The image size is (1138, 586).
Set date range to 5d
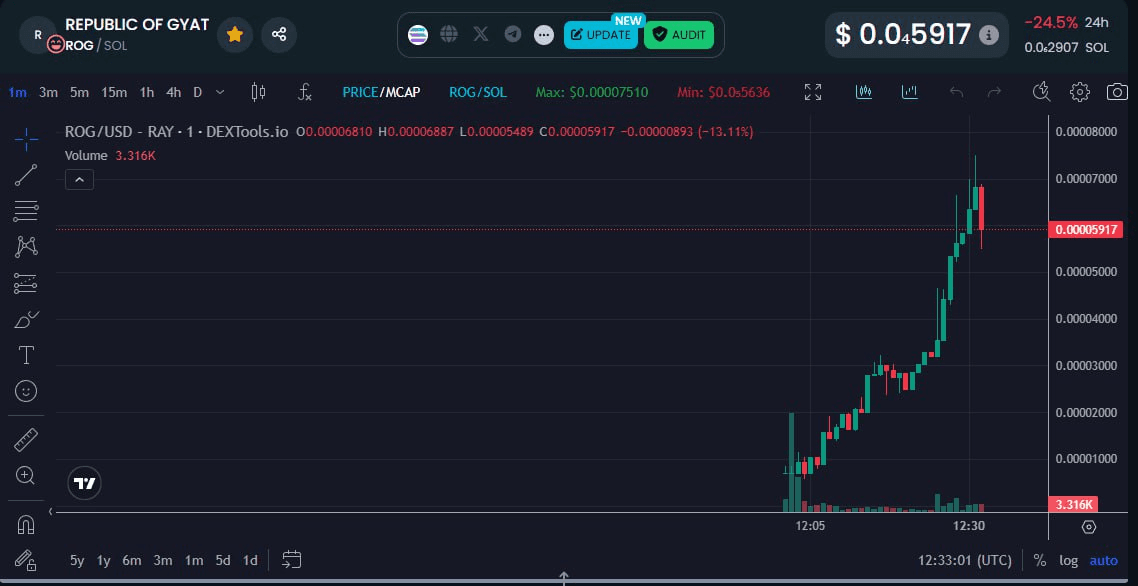point(223,561)
